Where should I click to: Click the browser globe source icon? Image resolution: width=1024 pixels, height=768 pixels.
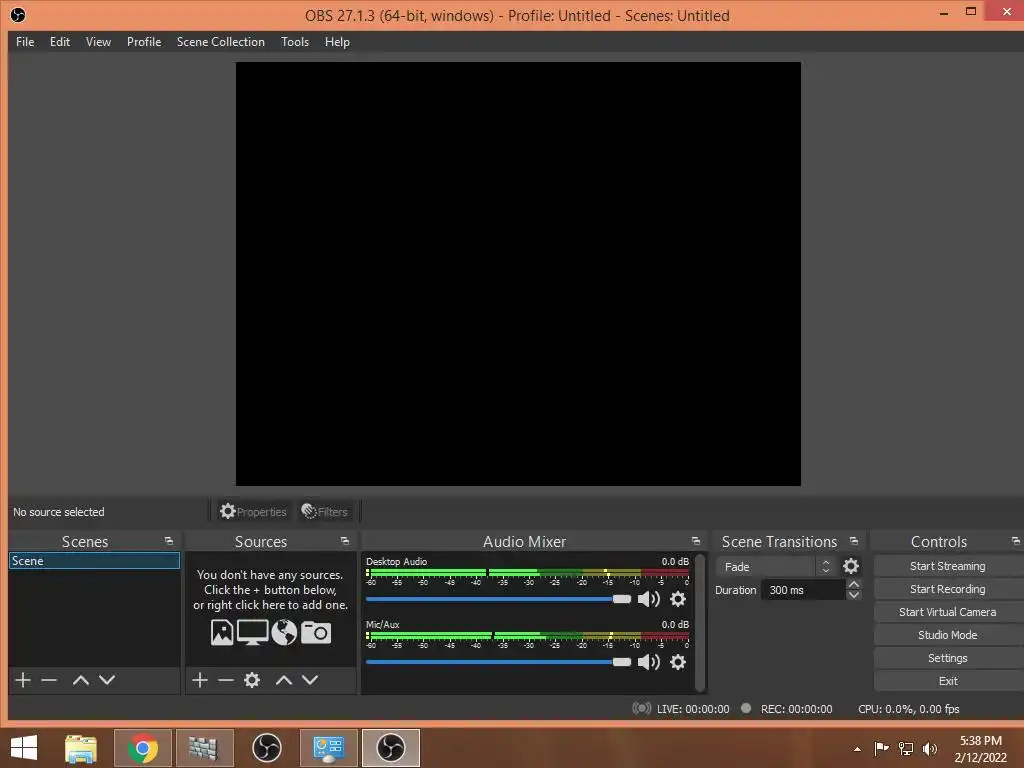(x=284, y=632)
